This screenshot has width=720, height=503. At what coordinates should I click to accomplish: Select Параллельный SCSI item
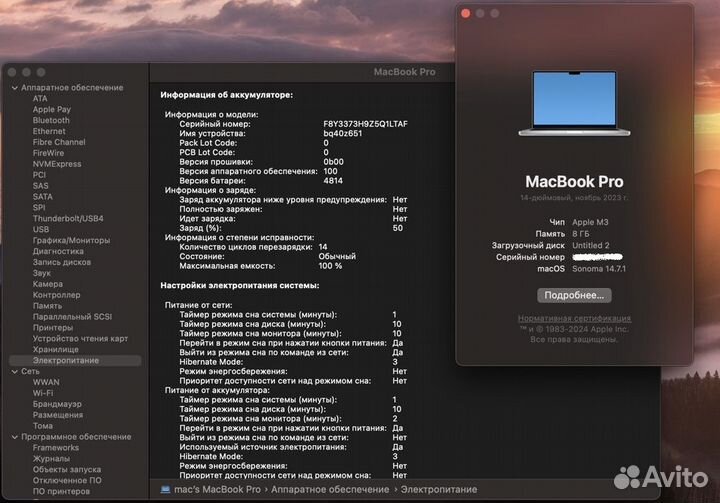73,317
